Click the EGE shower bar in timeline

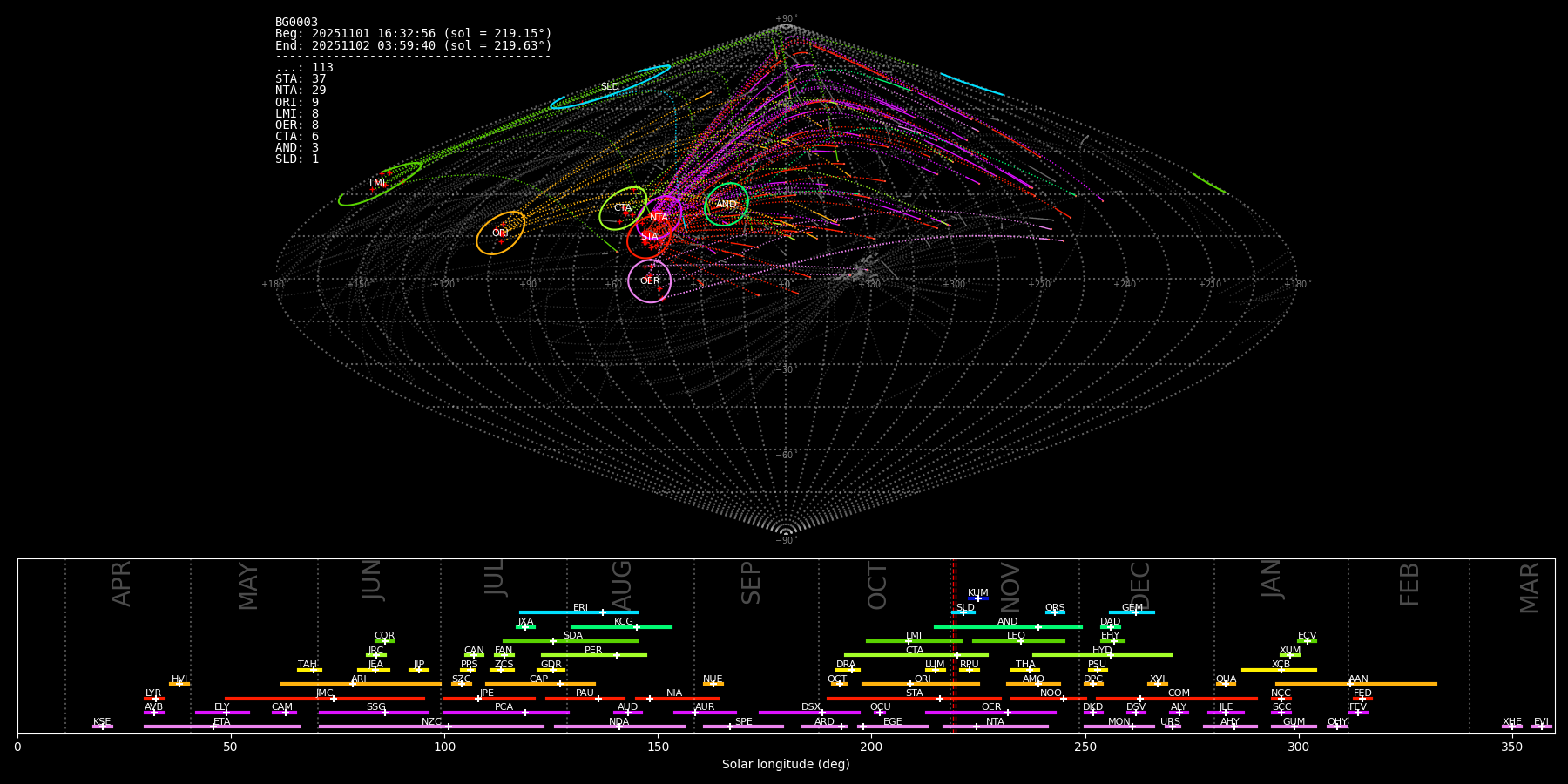coord(893,727)
